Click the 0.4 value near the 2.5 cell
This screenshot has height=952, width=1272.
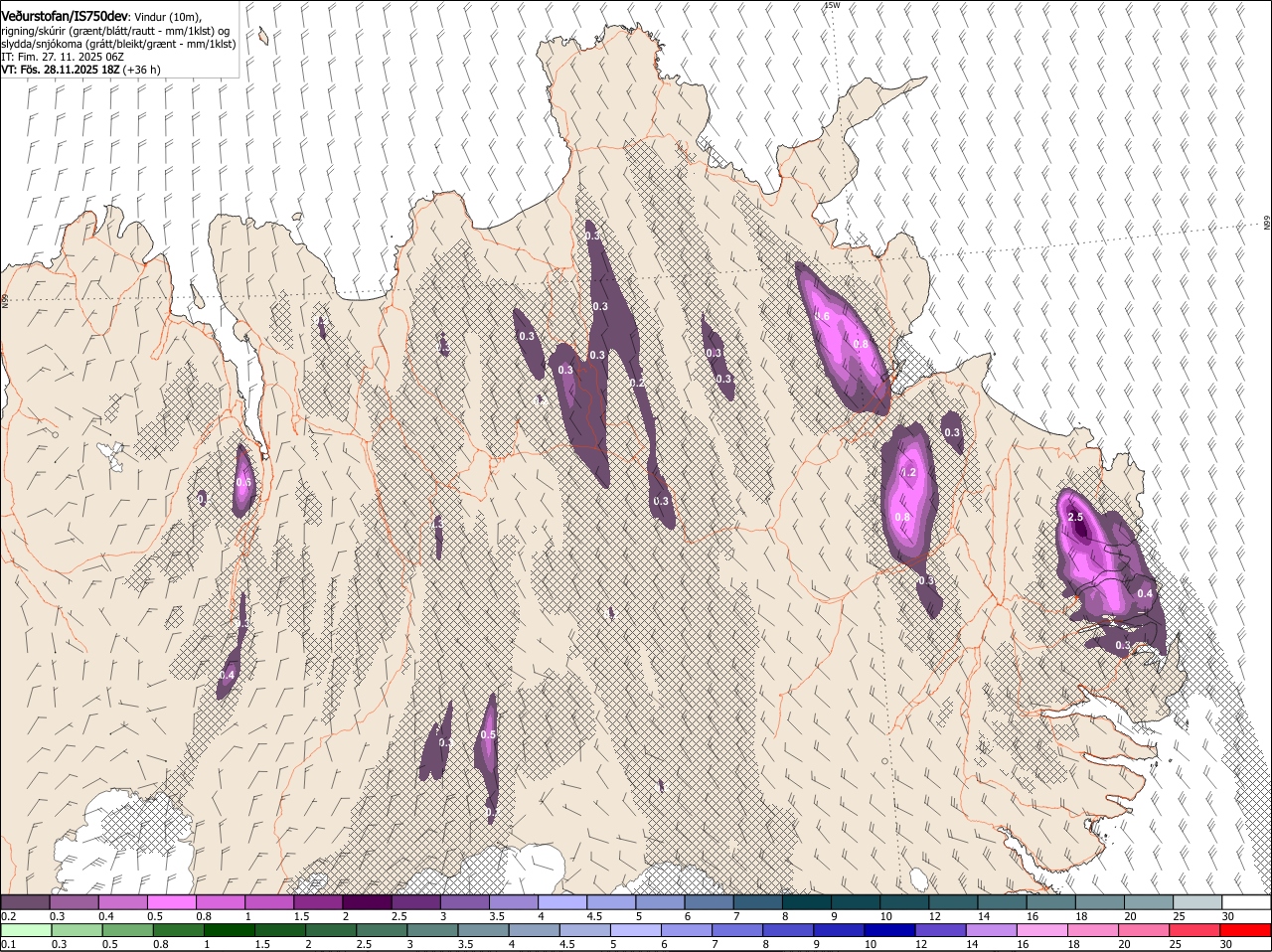click(x=1145, y=594)
